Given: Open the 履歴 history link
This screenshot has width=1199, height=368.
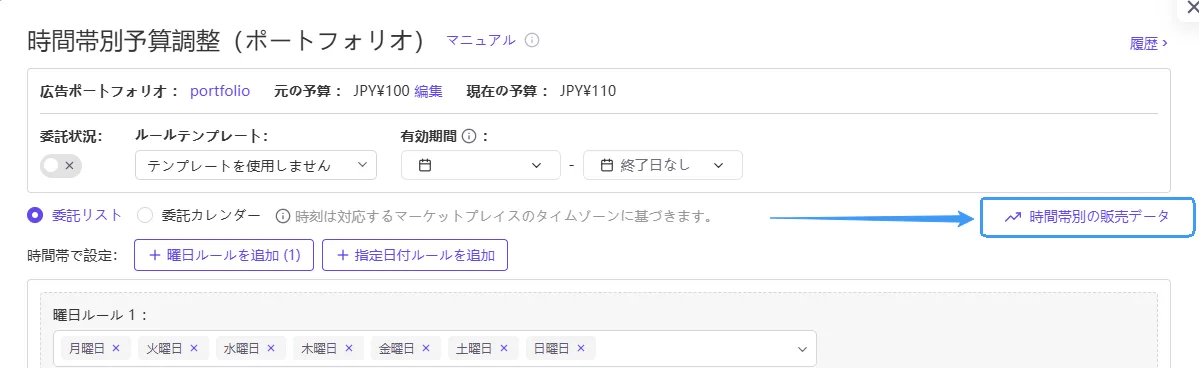Looking at the screenshot, I should click(1148, 44).
